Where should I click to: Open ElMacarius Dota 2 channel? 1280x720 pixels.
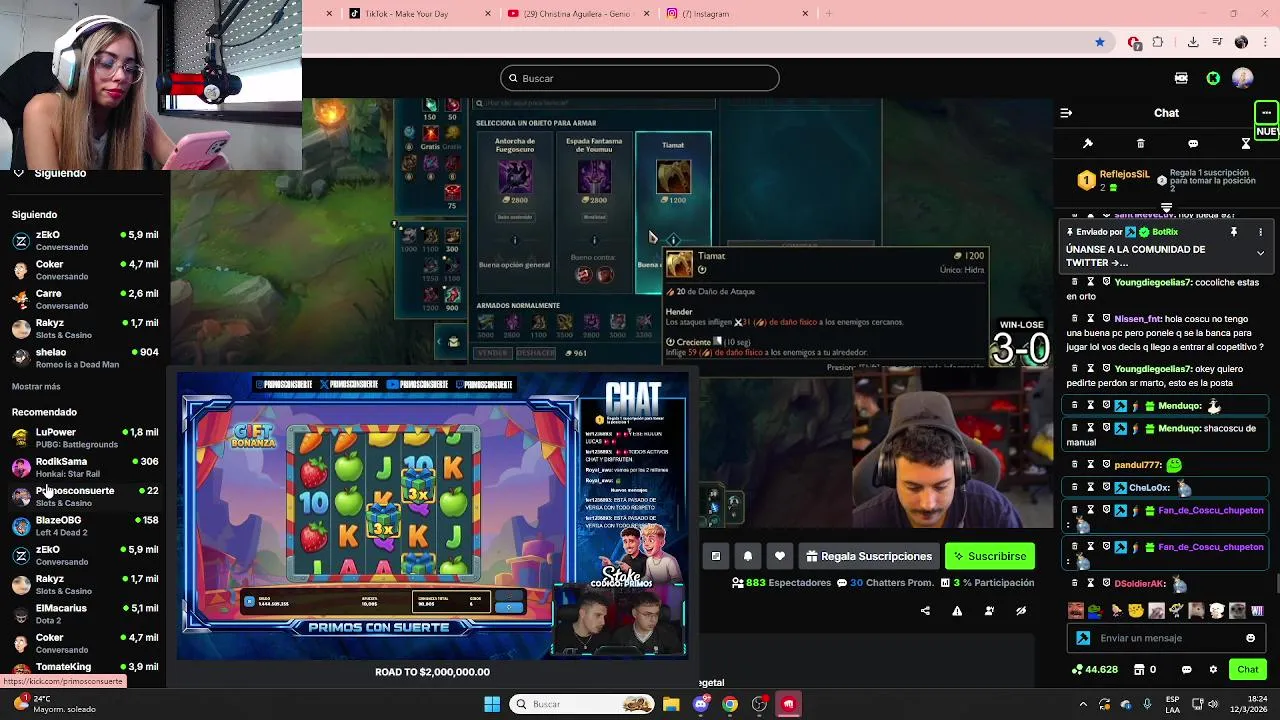85,614
